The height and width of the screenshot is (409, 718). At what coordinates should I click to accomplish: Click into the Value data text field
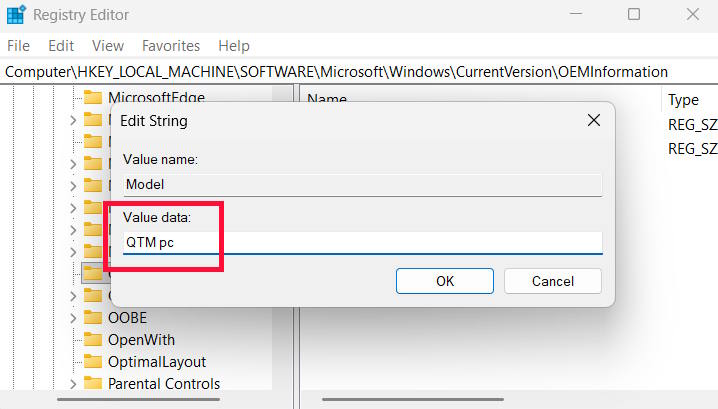tap(362, 243)
